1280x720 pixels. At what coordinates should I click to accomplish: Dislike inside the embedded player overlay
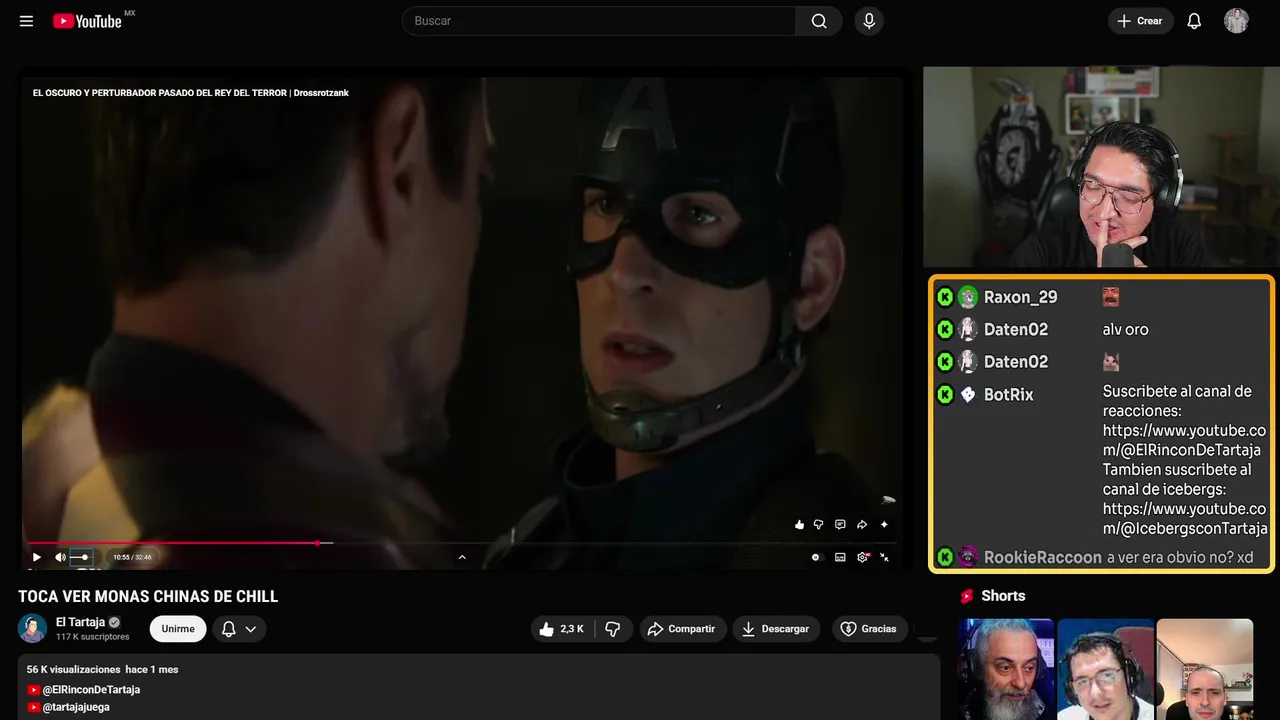[x=818, y=524]
